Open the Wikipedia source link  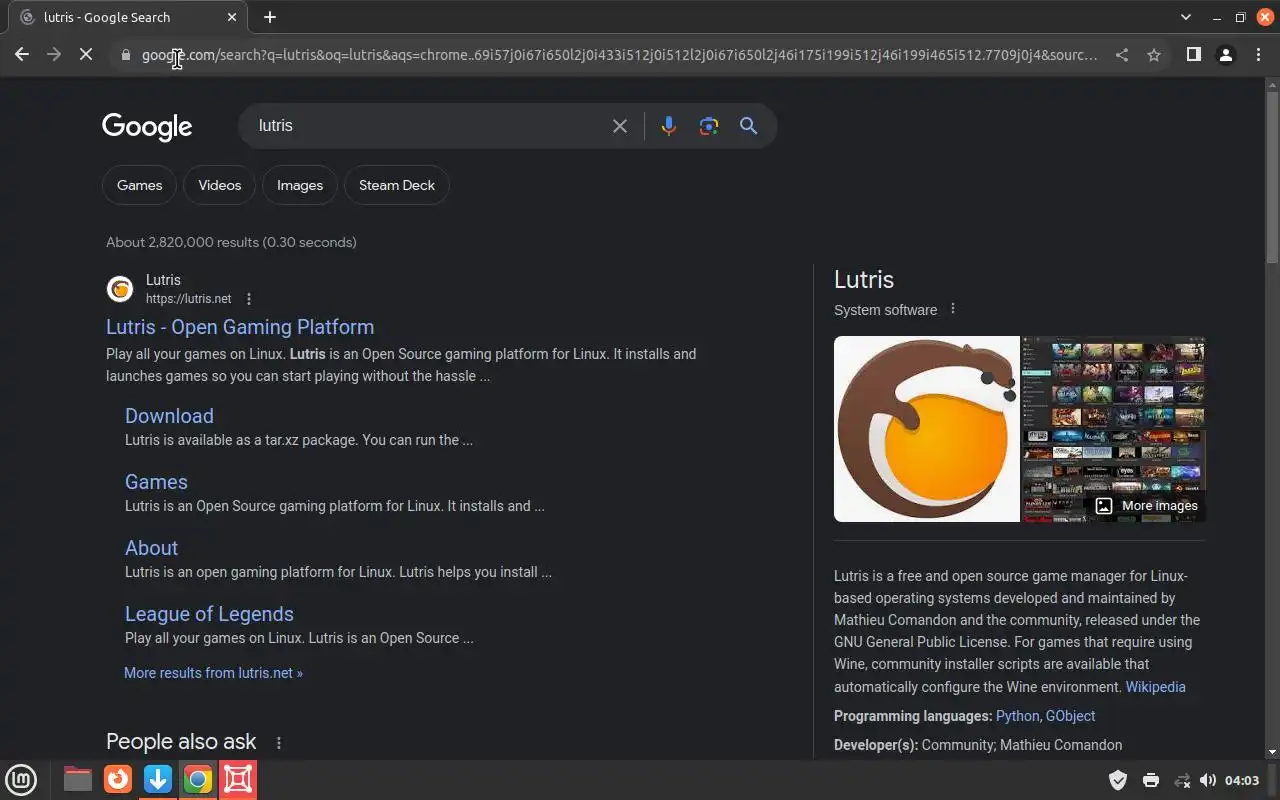click(1155, 687)
